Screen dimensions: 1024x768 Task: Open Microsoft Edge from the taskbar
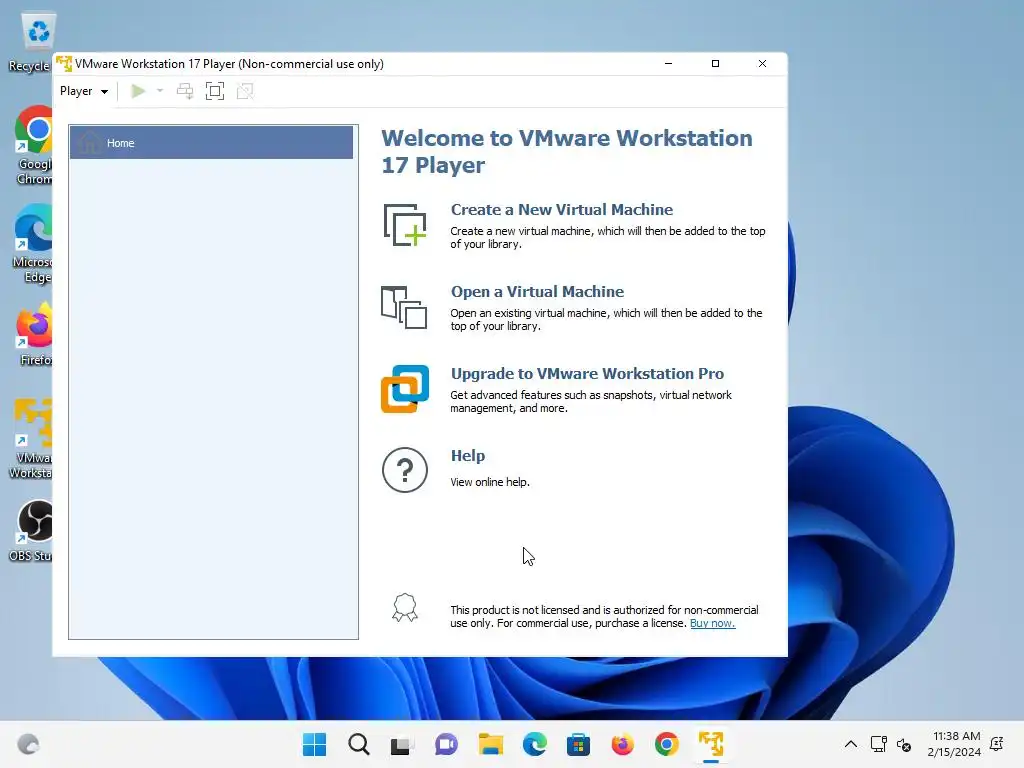coord(534,744)
